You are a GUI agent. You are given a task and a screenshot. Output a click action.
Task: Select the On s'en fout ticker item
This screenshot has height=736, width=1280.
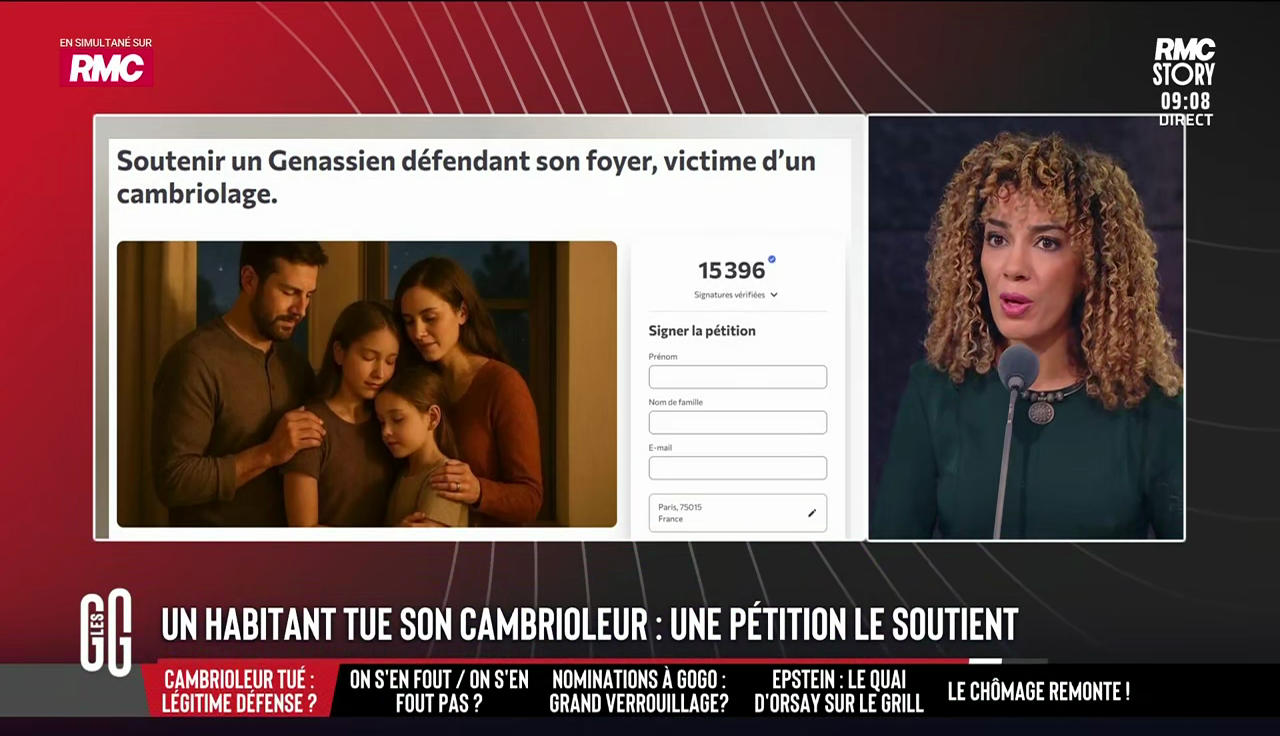tap(439, 691)
